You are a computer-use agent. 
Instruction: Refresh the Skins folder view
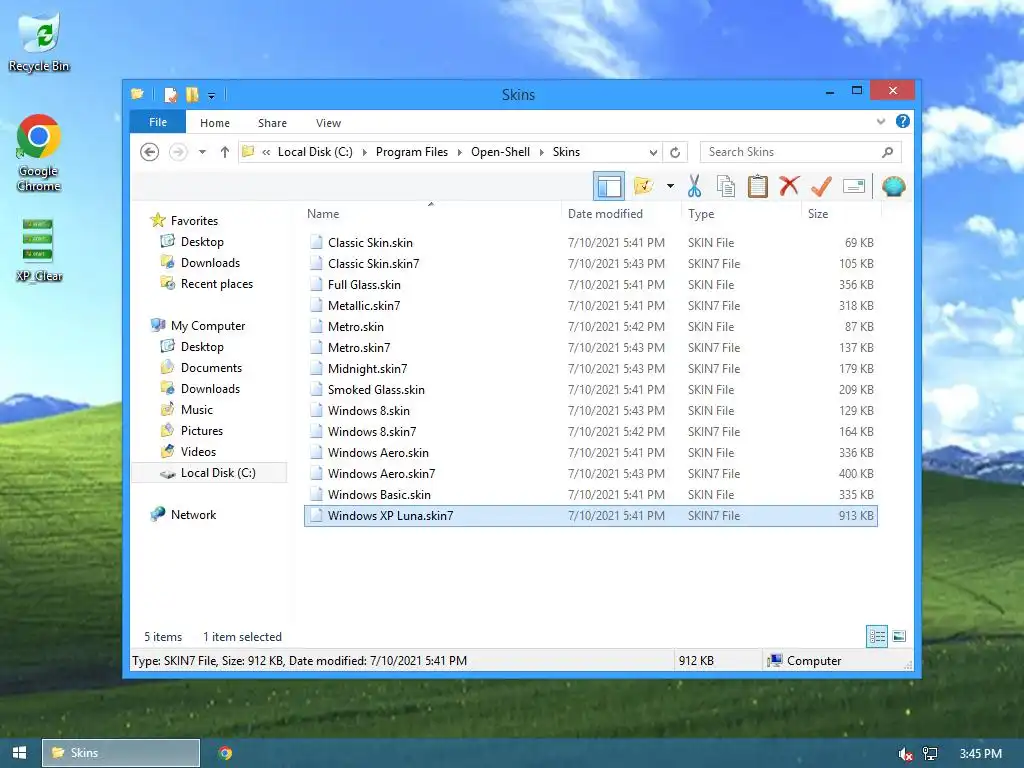point(675,152)
